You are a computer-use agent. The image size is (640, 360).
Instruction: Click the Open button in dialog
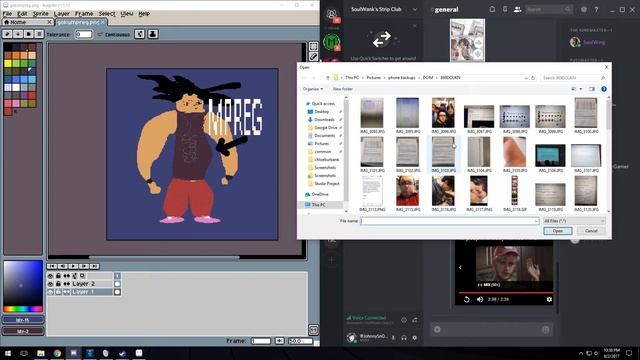pyautogui.click(x=558, y=231)
